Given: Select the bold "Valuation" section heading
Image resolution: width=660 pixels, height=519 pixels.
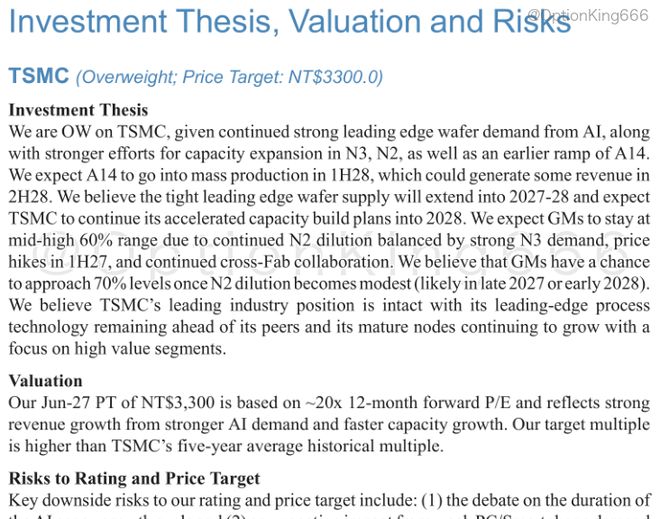Looking at the screenshot, I should (45, 381).
